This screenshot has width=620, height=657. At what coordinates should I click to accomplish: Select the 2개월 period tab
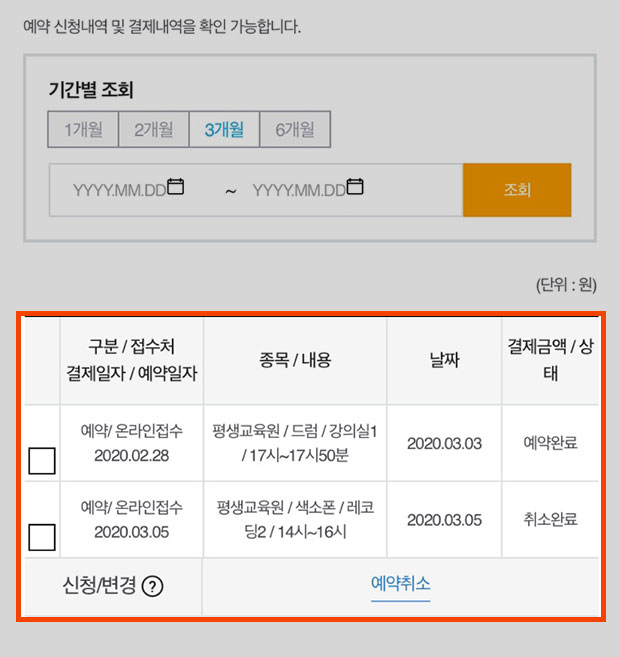click(x=154, y=129)
